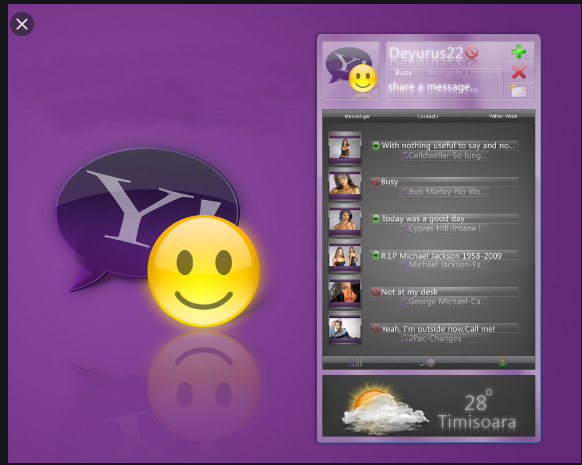Click the Timisoara city label
Image resolution: width=582 pixels, height=465 pixels.
coord(477,422)
